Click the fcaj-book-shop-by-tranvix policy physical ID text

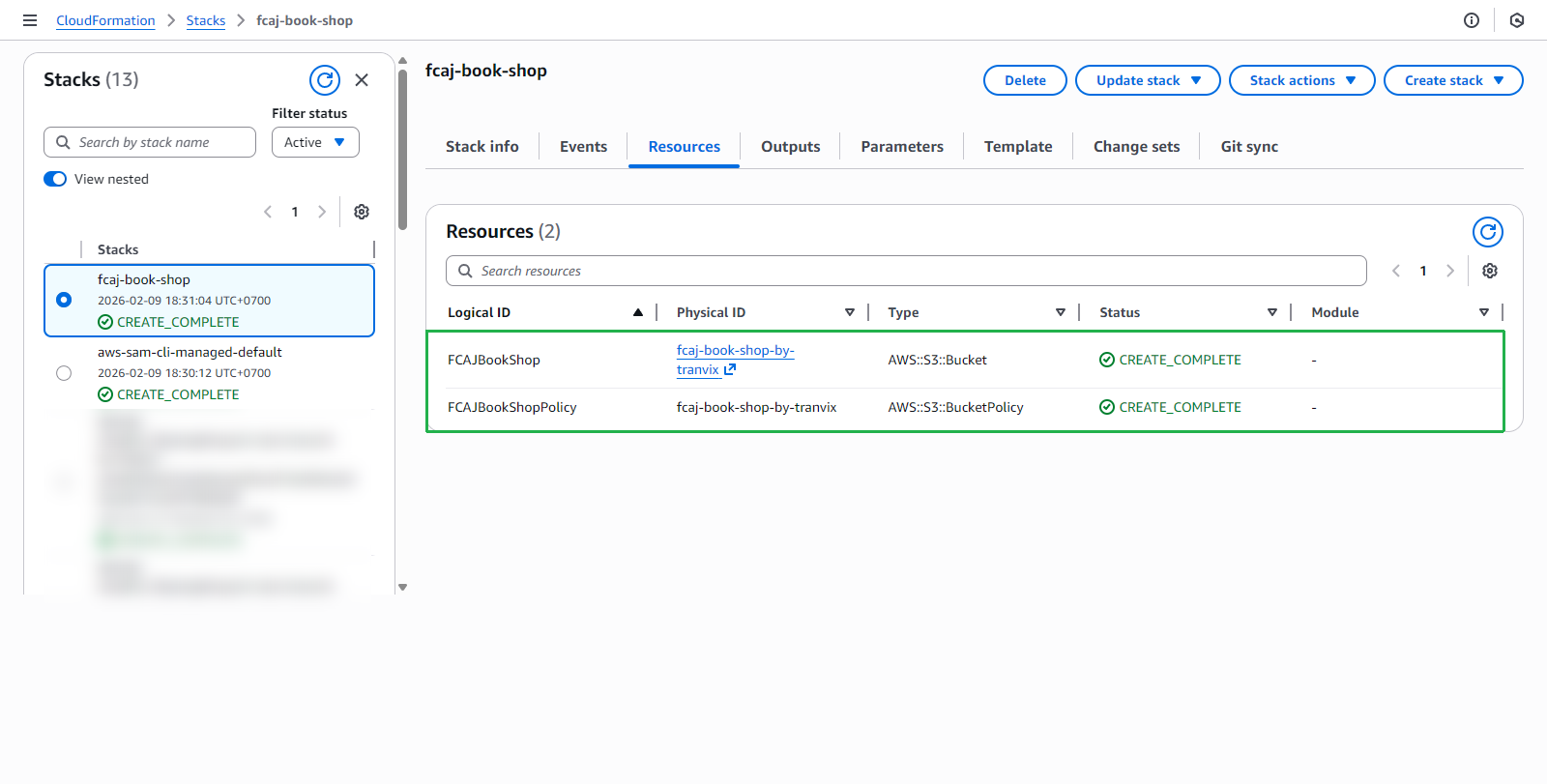click(x=757, y=407)
